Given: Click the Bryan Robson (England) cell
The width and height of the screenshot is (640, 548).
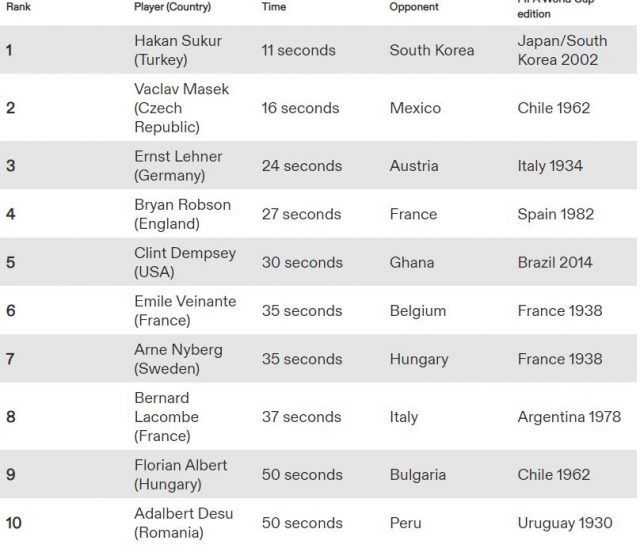Looking at the screenshot, I should coord(182,214).
